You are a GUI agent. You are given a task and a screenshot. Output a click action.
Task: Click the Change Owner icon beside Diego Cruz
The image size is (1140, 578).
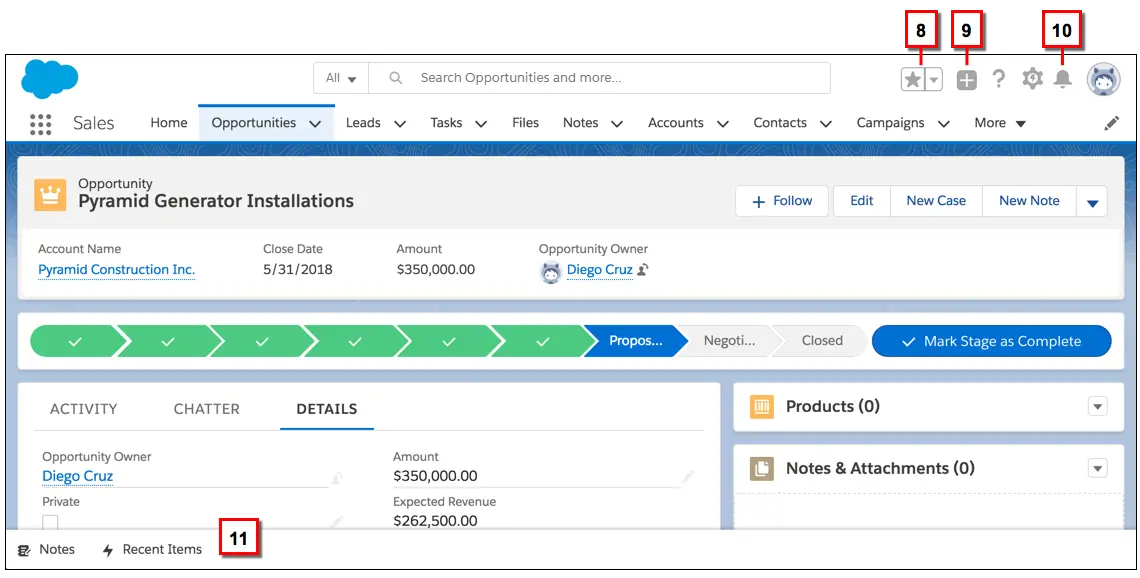point(643,270)
